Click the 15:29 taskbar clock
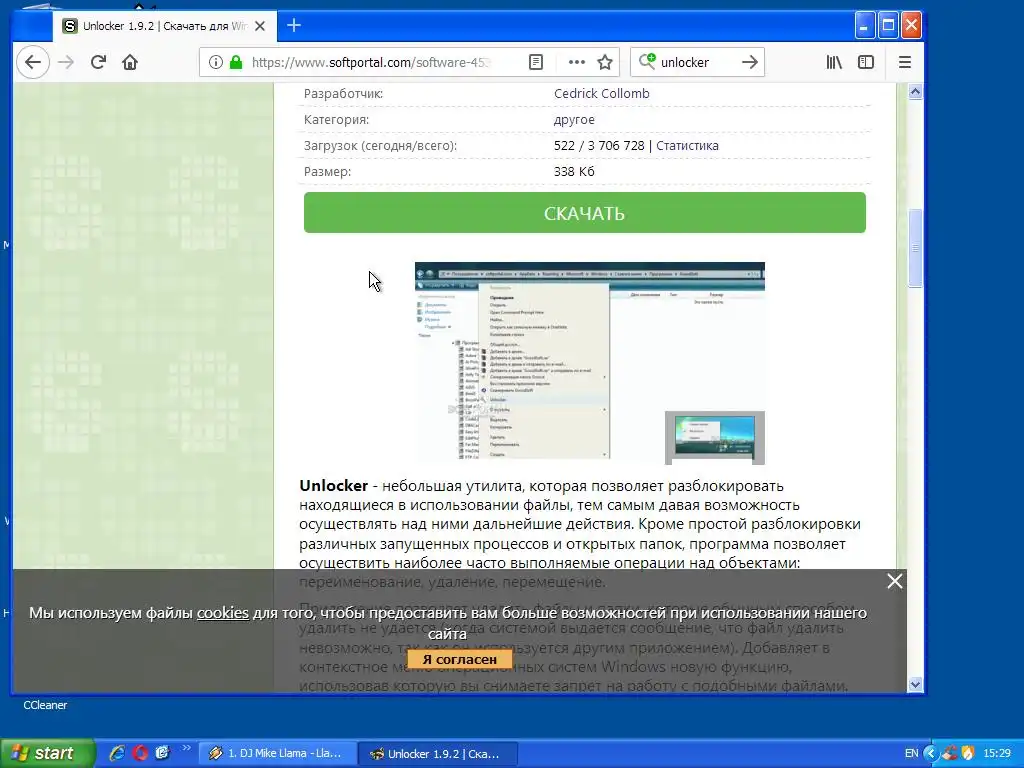The image size is (1024, 768). click(997, 753)
